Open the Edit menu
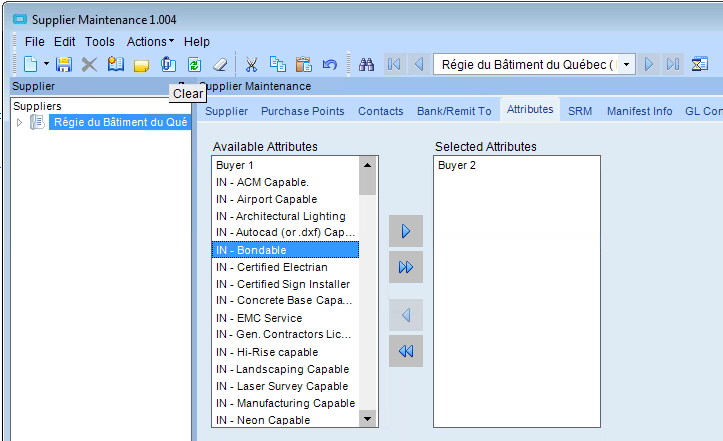This screenshot has width=723, height=441. point(65,42)
